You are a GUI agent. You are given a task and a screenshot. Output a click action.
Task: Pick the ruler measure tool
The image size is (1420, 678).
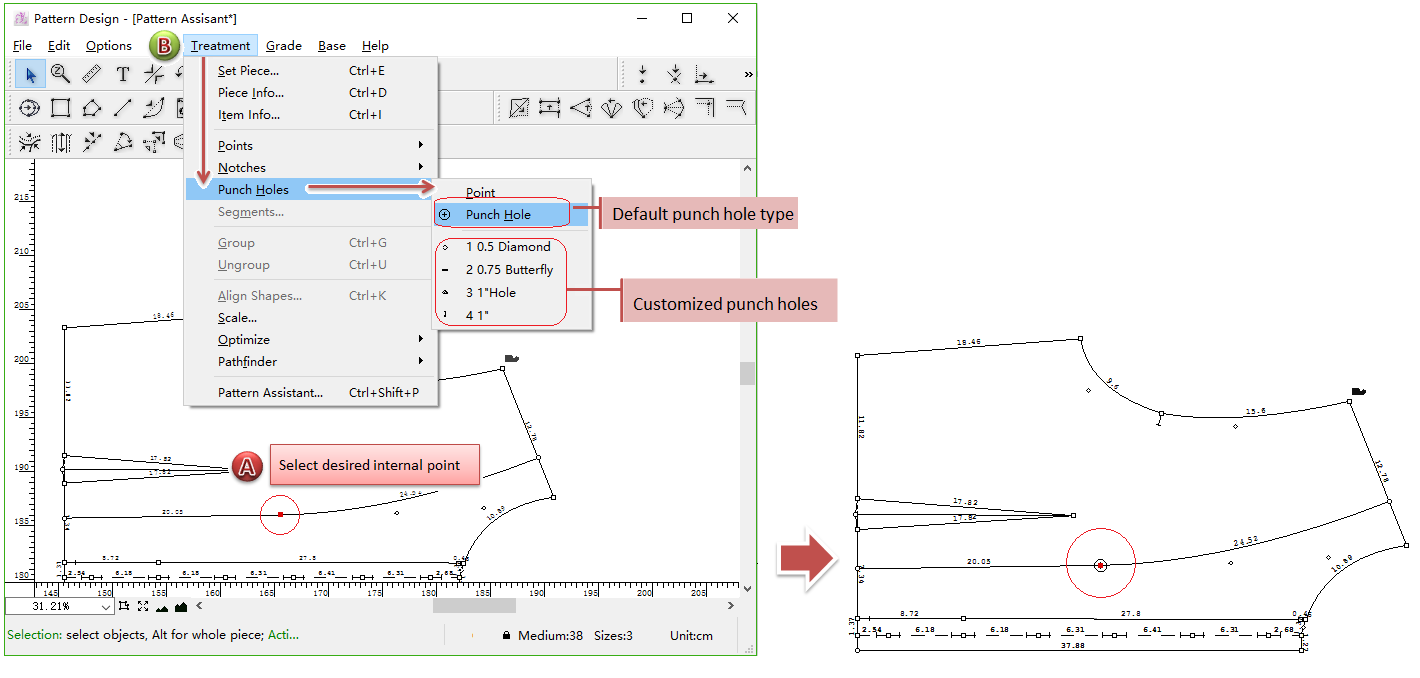[x=91, y=74]
